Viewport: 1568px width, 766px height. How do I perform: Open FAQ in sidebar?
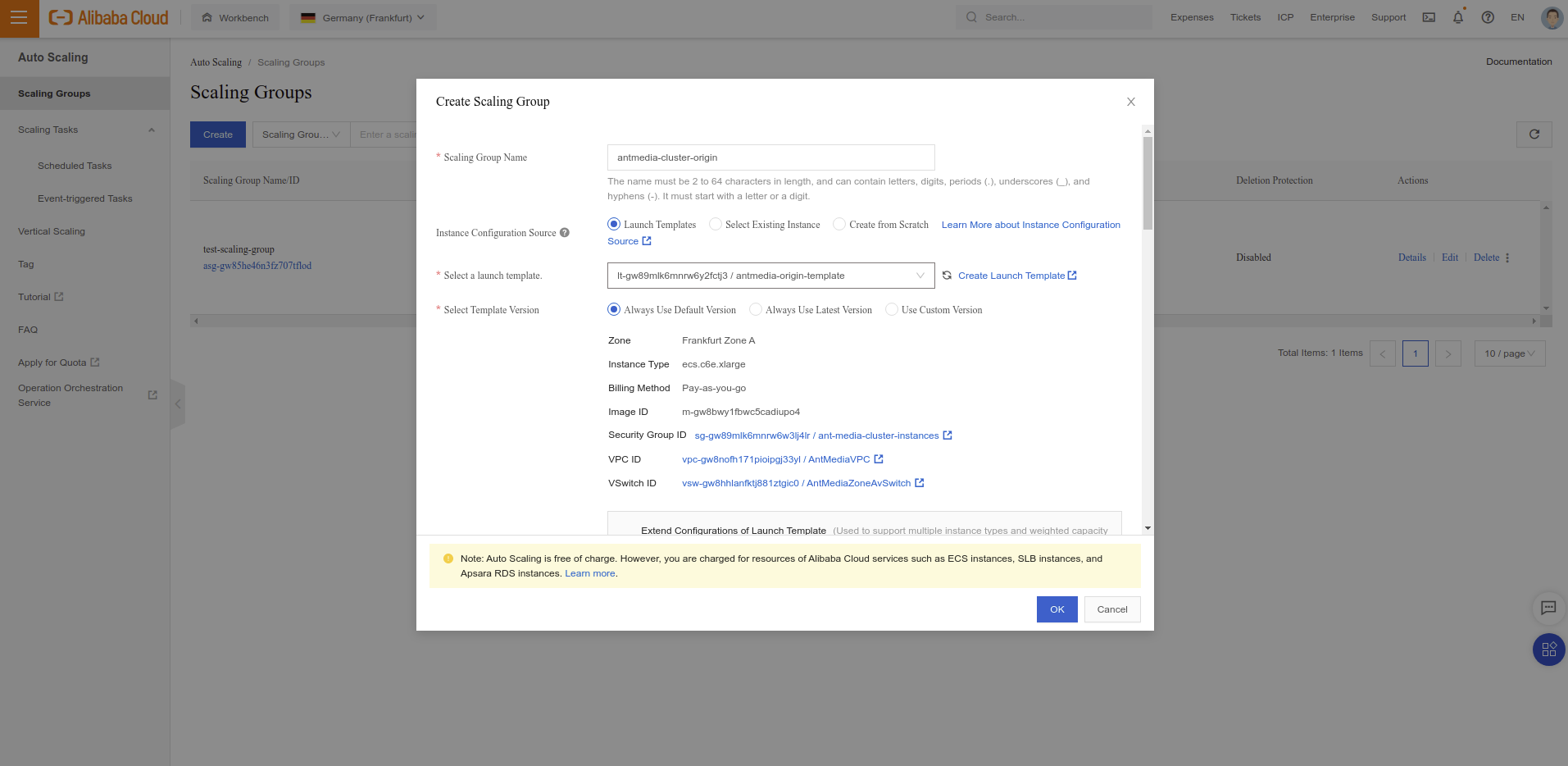28,330
